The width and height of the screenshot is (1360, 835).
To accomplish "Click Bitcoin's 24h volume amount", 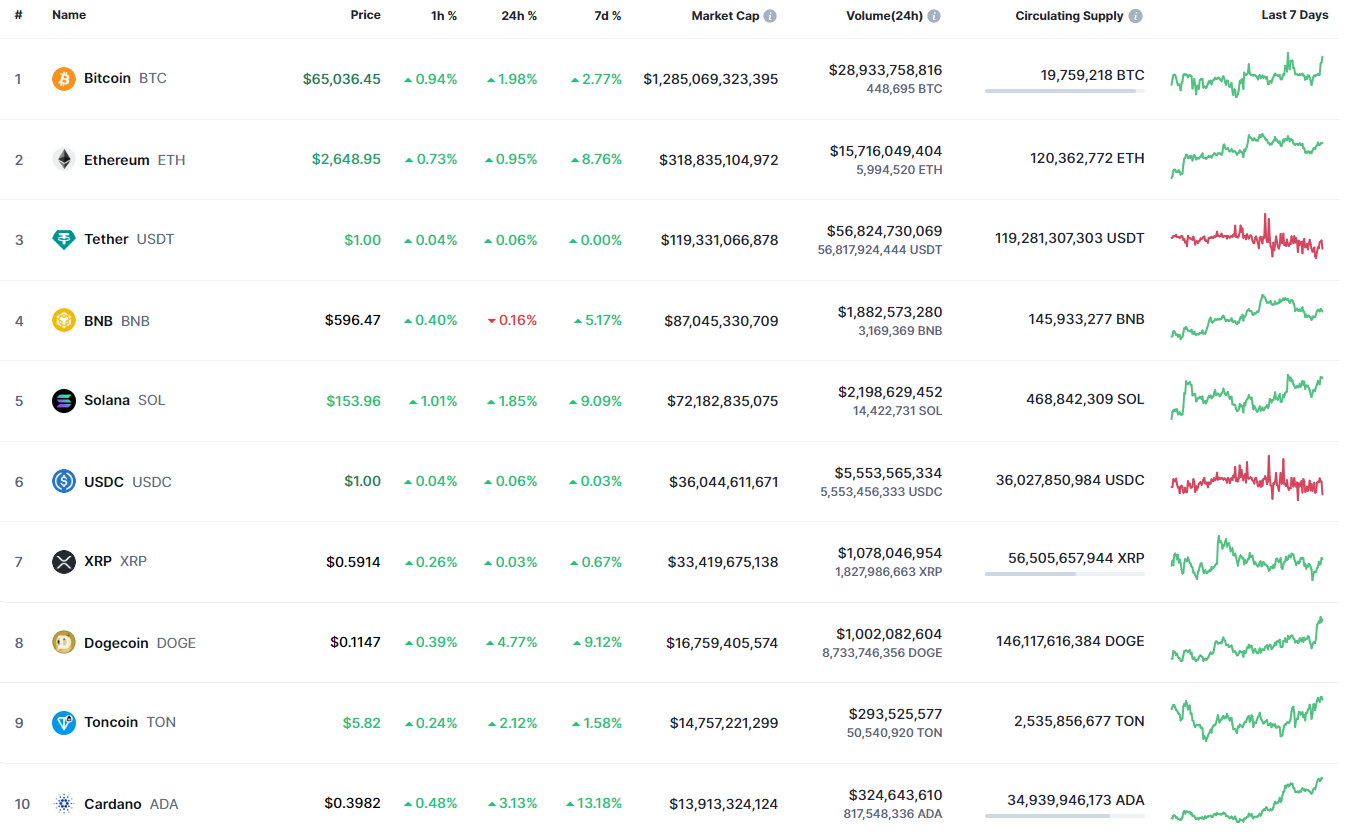I will click(x=885, y=70).
